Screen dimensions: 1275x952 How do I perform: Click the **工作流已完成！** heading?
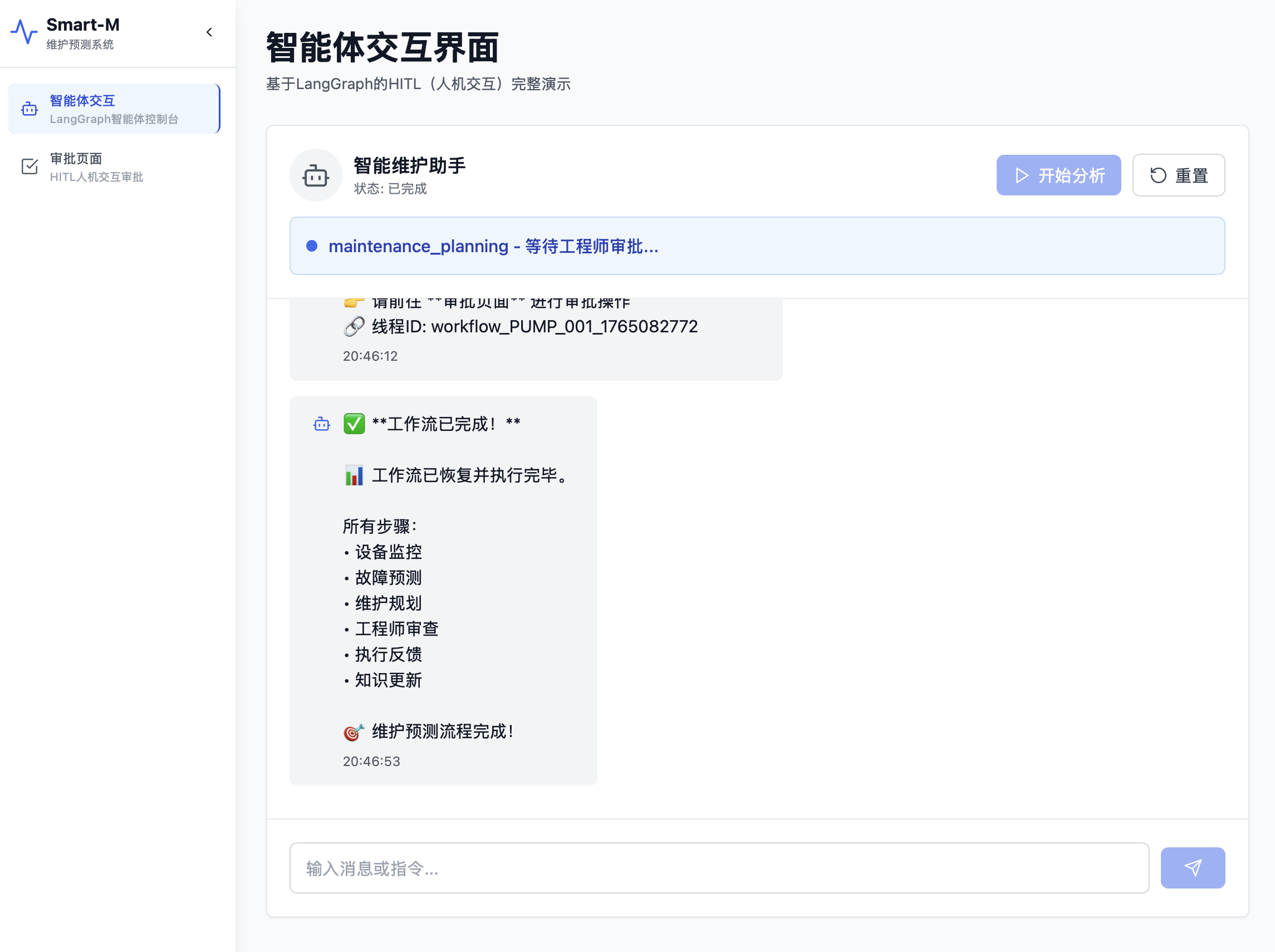click(x=445, y=424)
